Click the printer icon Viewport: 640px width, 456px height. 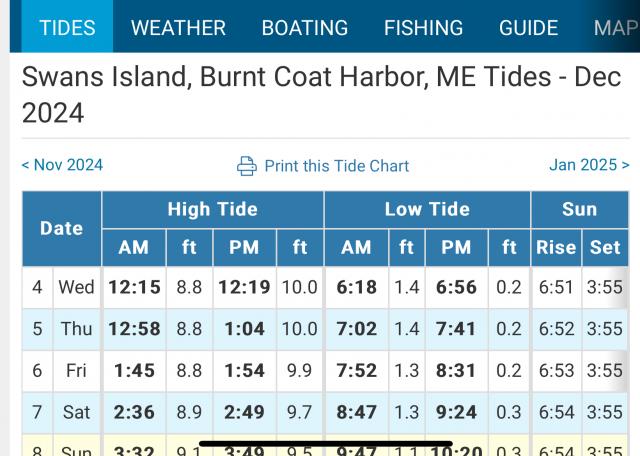pyautogui.click(x=247, y=166)
